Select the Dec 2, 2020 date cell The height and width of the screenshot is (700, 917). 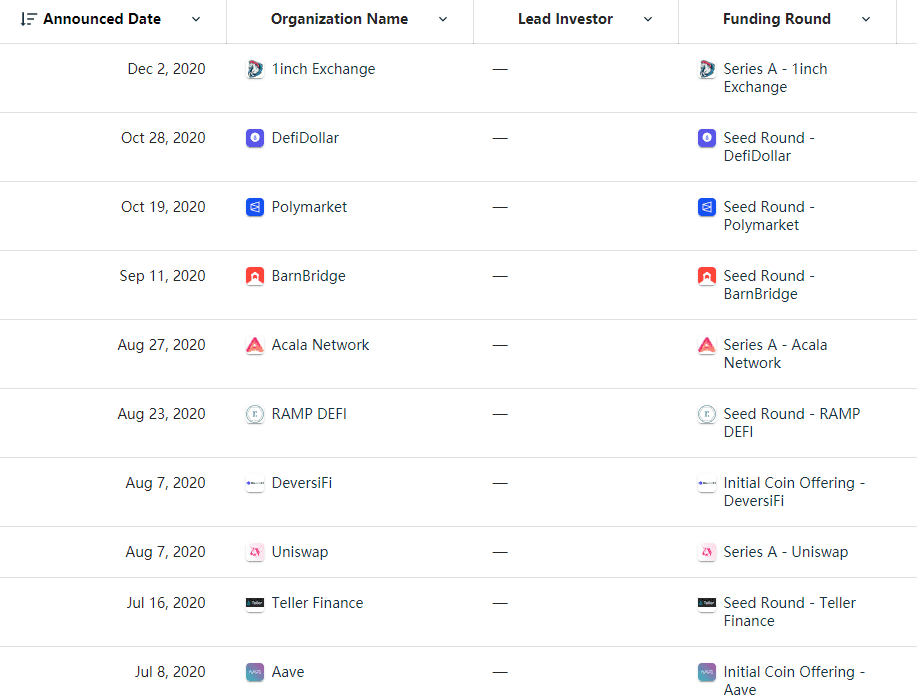coord(166,69)
